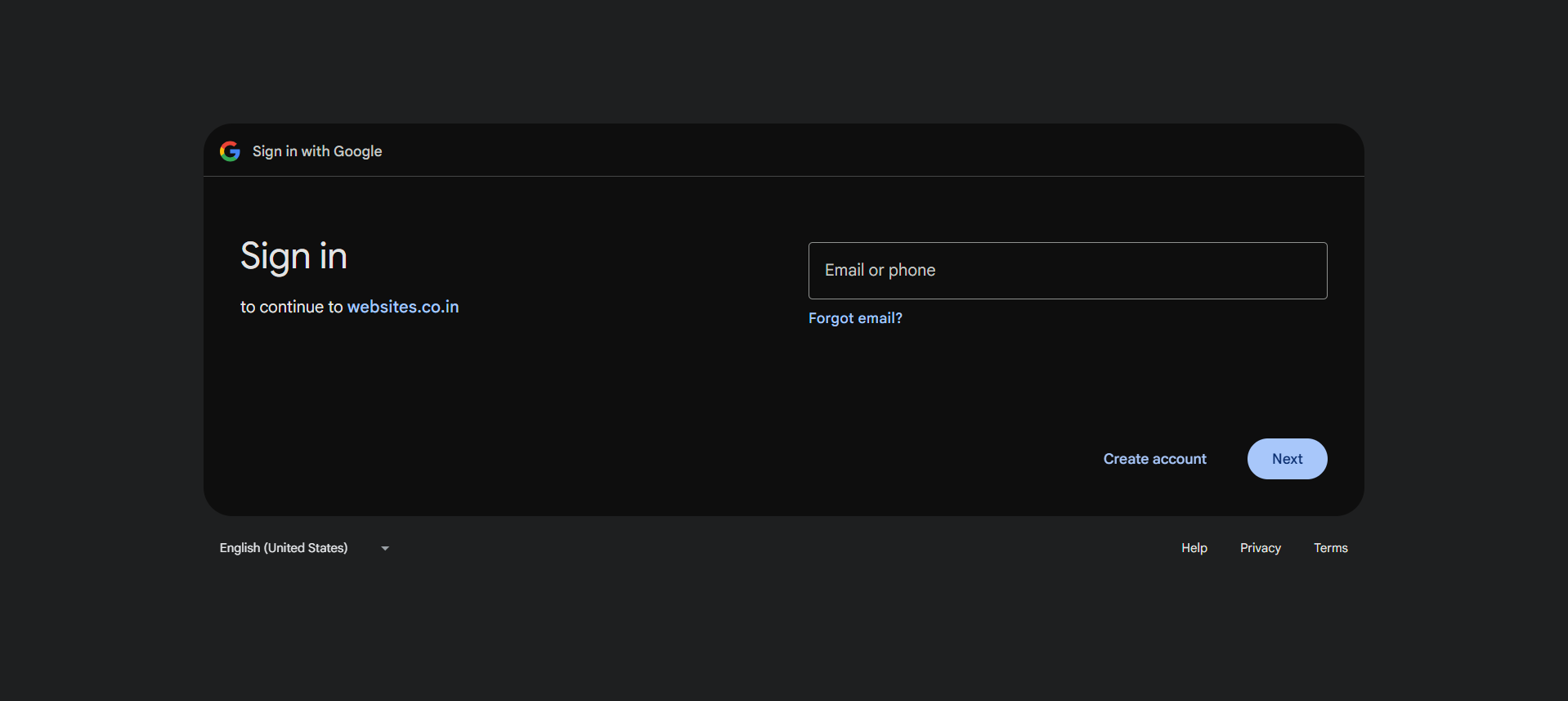This screenshot has width=1568, height=701.
Task: Open the websites.co.in link
Action: (x=403, y=307)
